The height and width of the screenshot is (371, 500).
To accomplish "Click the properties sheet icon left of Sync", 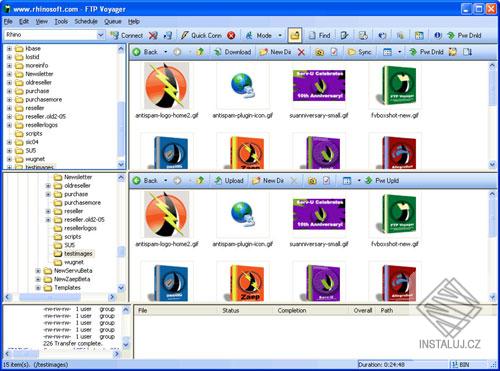I will tap(334, 52).
